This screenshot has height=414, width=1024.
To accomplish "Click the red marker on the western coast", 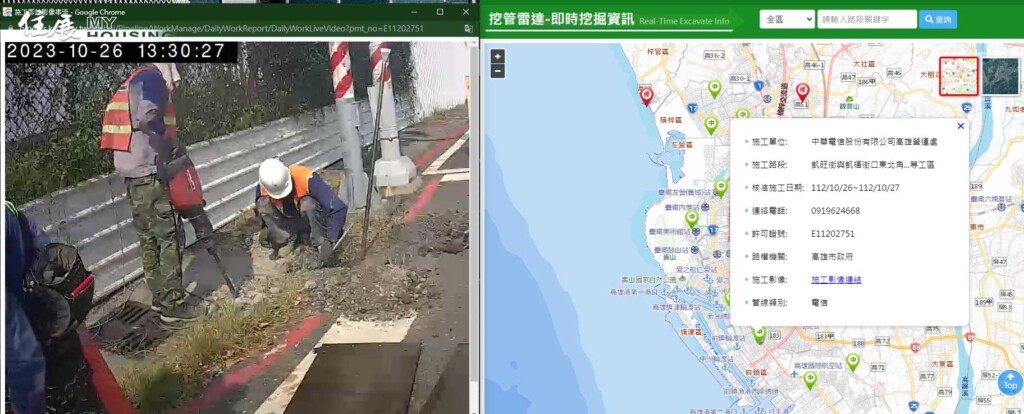I will pyautogui.click(x=646, y=95).
